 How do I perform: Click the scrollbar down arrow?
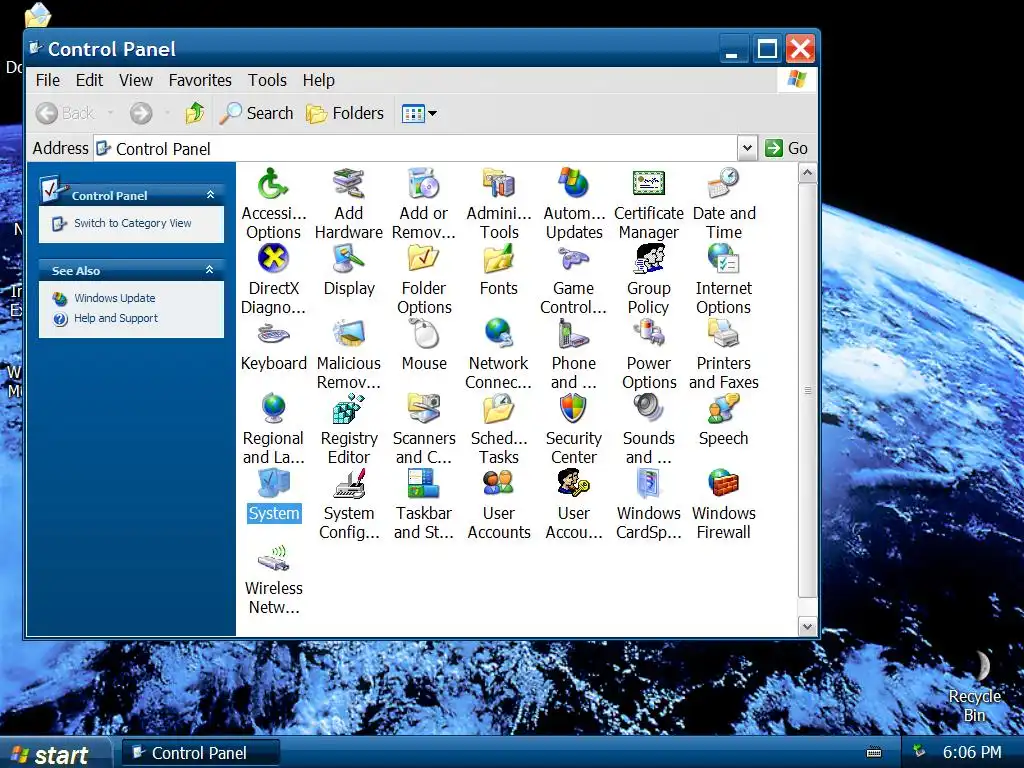click(x=807, y=626)
